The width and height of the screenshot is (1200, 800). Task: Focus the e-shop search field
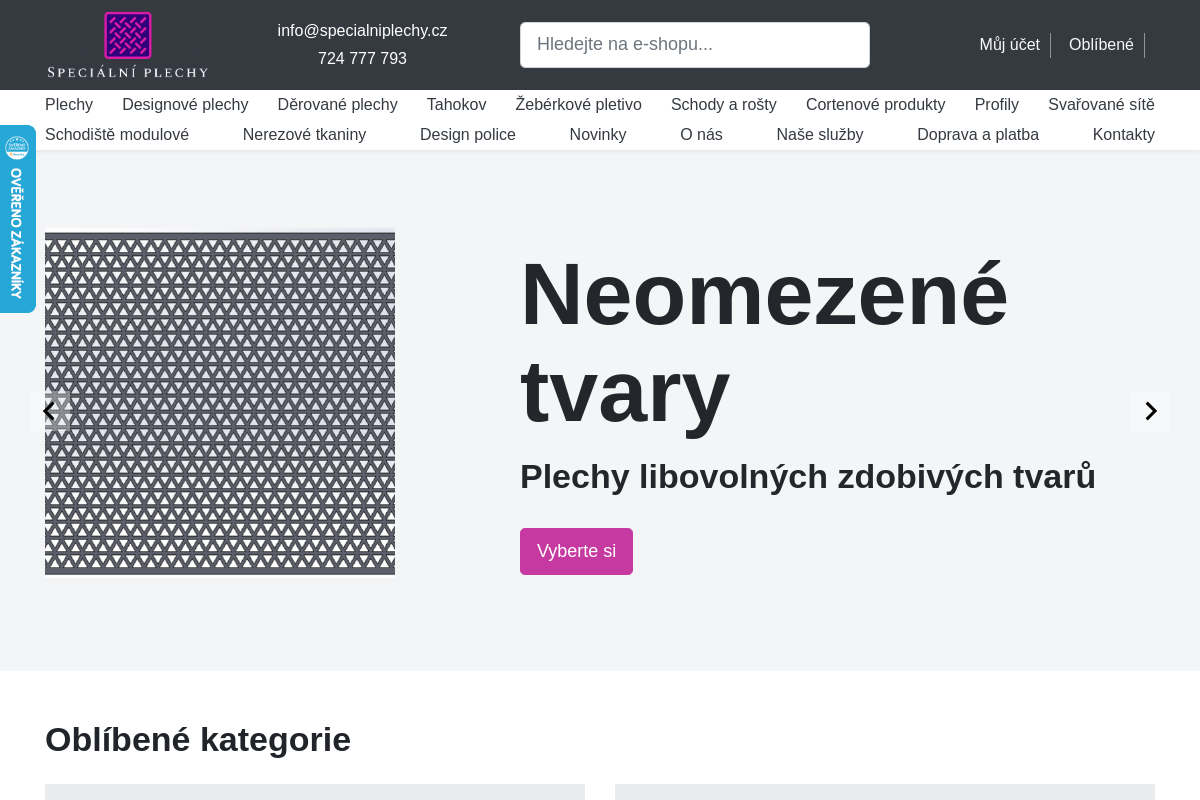click(x=695, y=45)
